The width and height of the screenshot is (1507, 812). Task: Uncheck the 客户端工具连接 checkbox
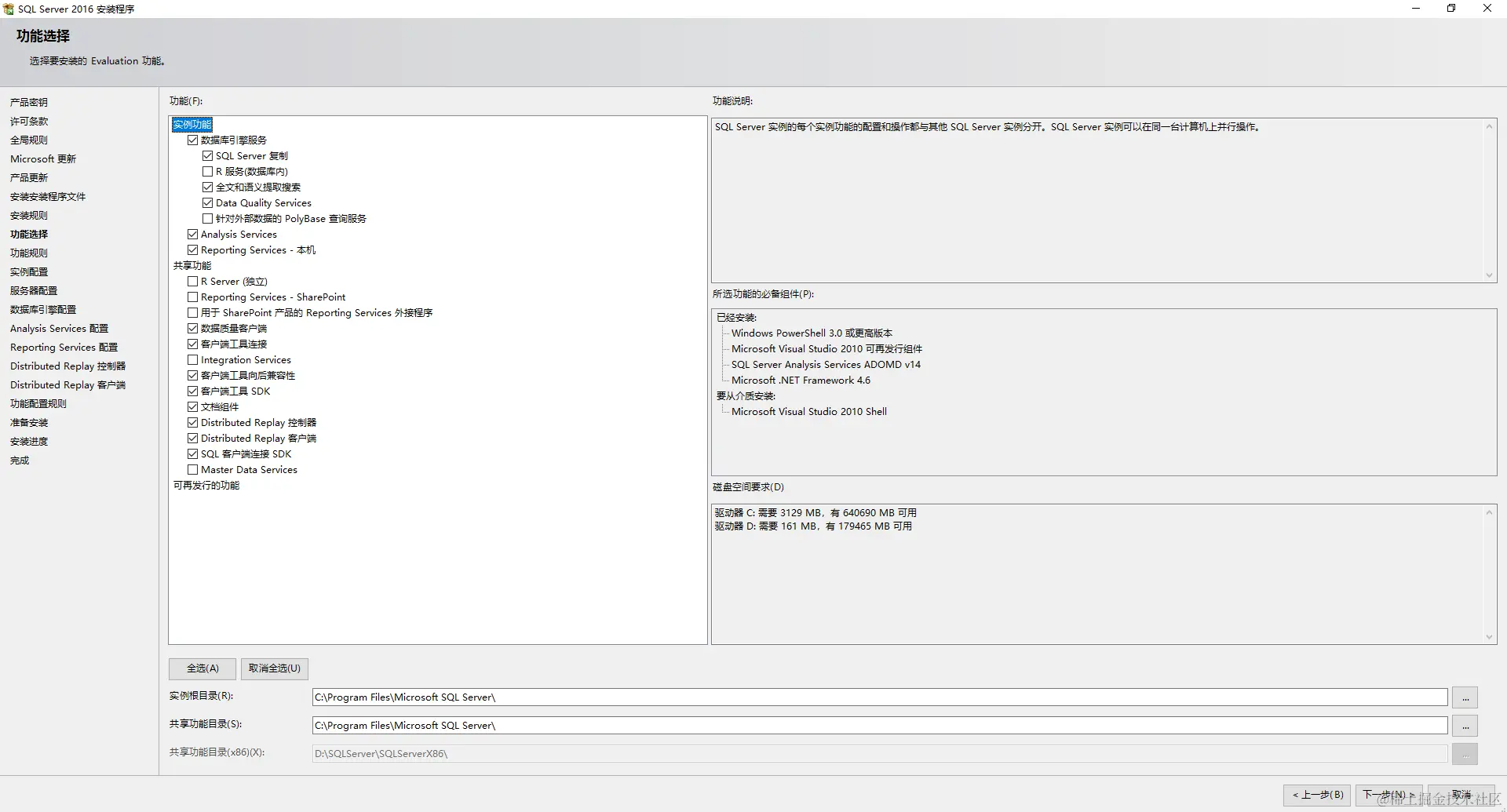pos(192,344)
